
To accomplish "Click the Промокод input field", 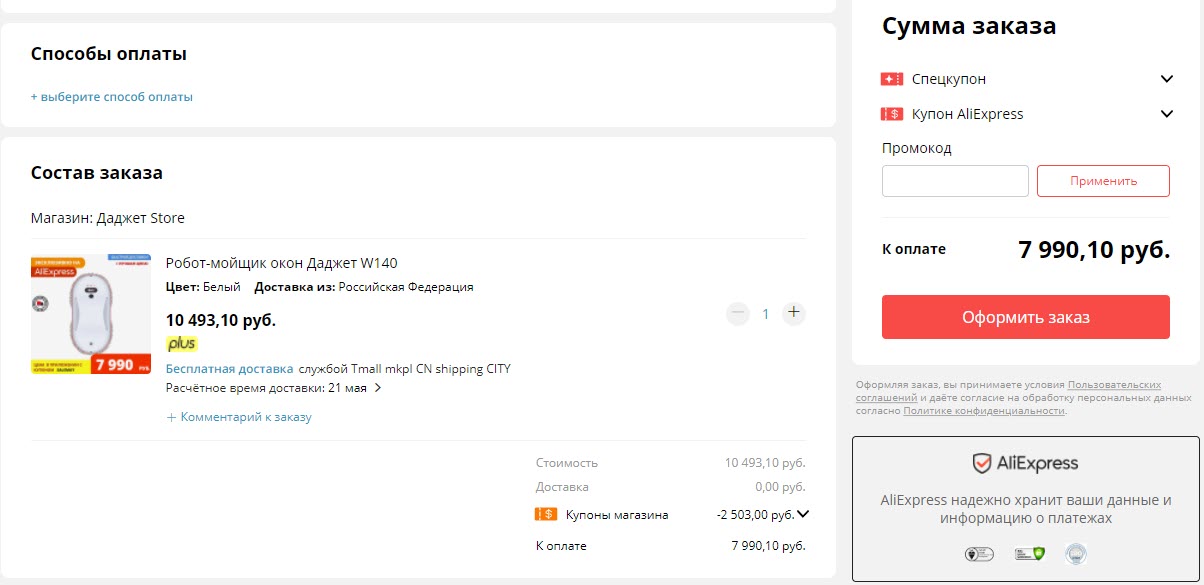I will coord(955,181).
